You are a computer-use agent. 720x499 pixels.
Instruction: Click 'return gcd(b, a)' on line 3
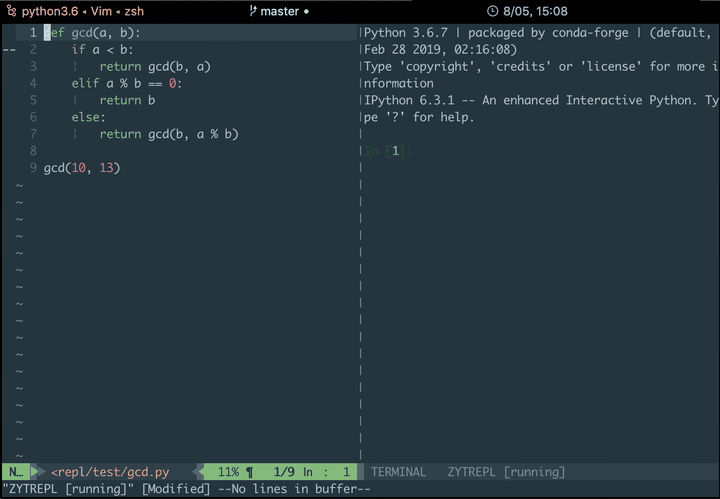pos(155,67)
